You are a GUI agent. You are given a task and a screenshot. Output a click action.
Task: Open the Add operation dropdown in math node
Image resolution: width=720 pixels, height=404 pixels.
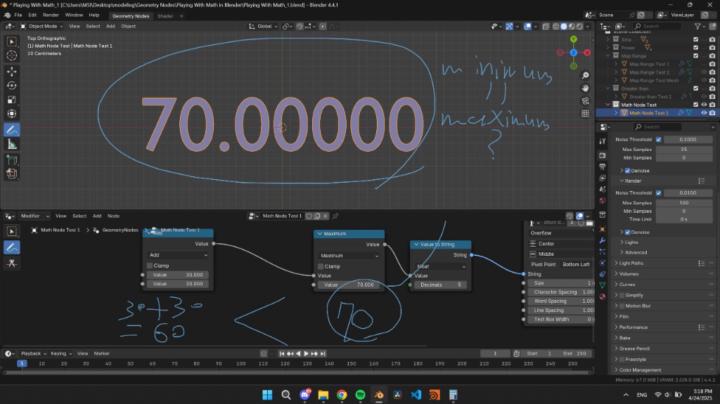point(176,255)
